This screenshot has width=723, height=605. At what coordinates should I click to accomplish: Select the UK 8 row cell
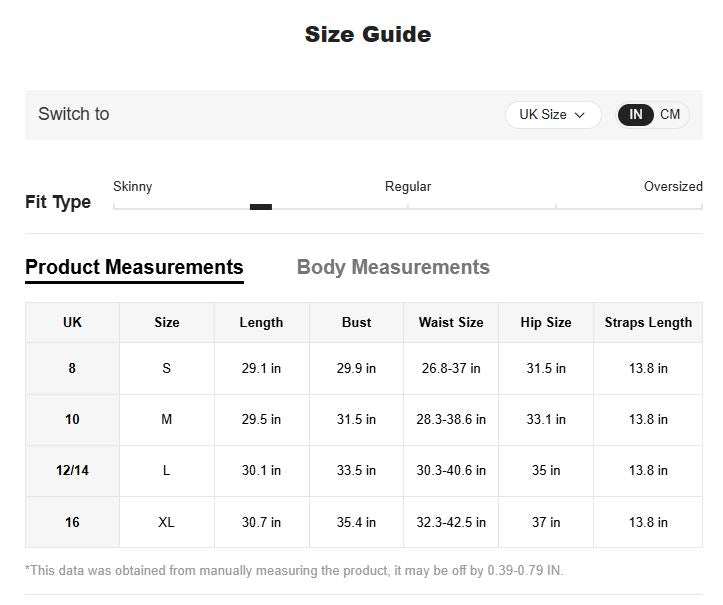click(x=72, y=368)
